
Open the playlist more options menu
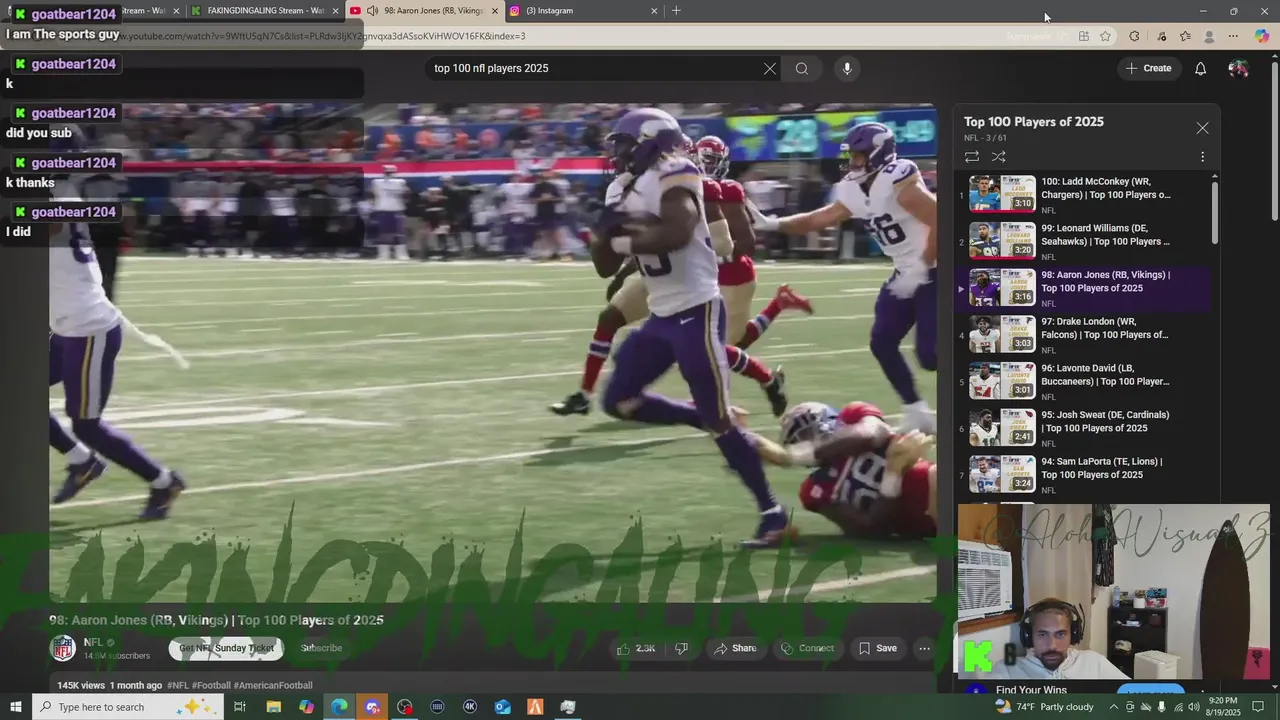point(1202,157)
